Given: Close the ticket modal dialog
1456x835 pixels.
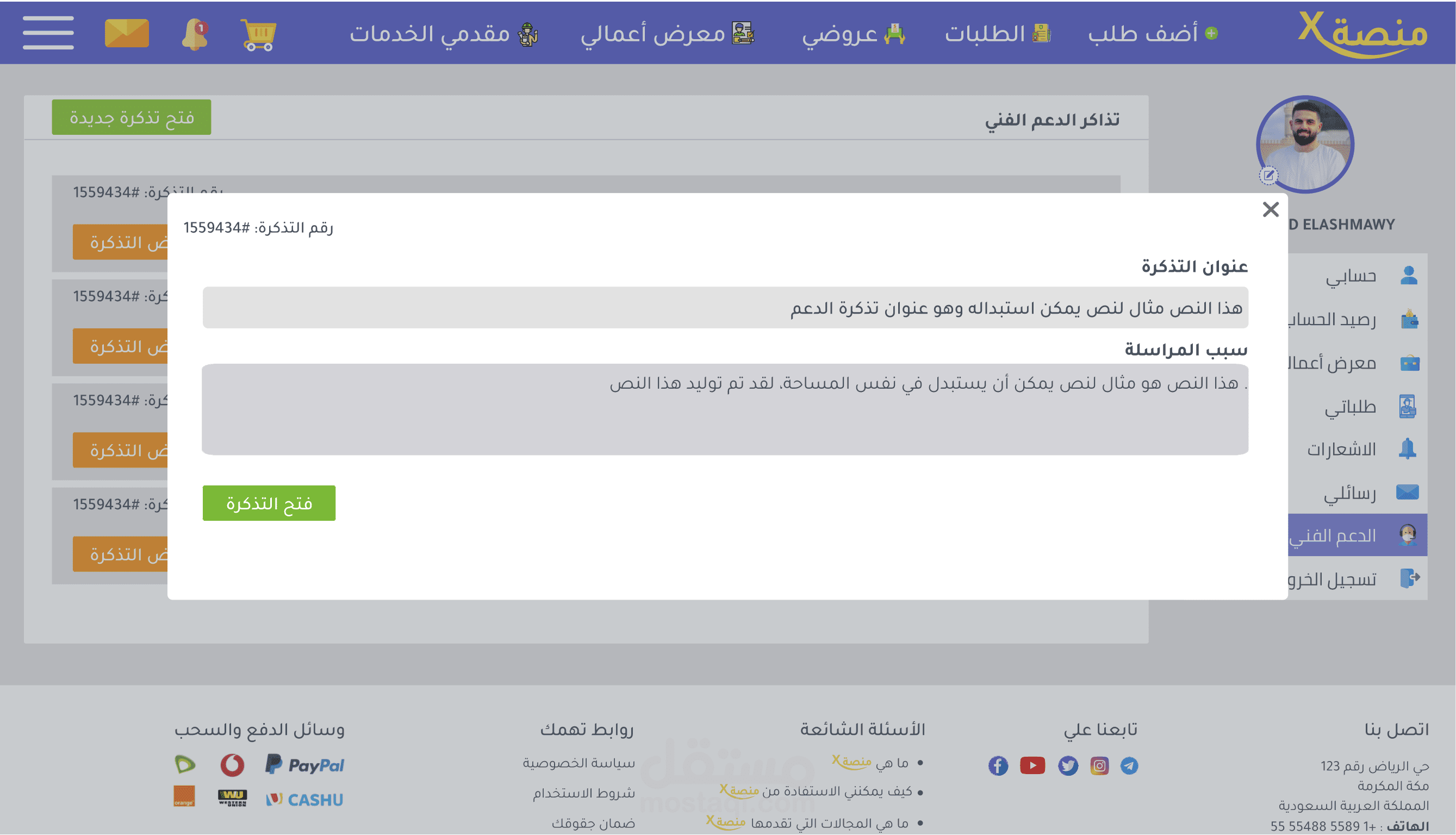Looking at the screenshot, I should tap(1270, 209).
